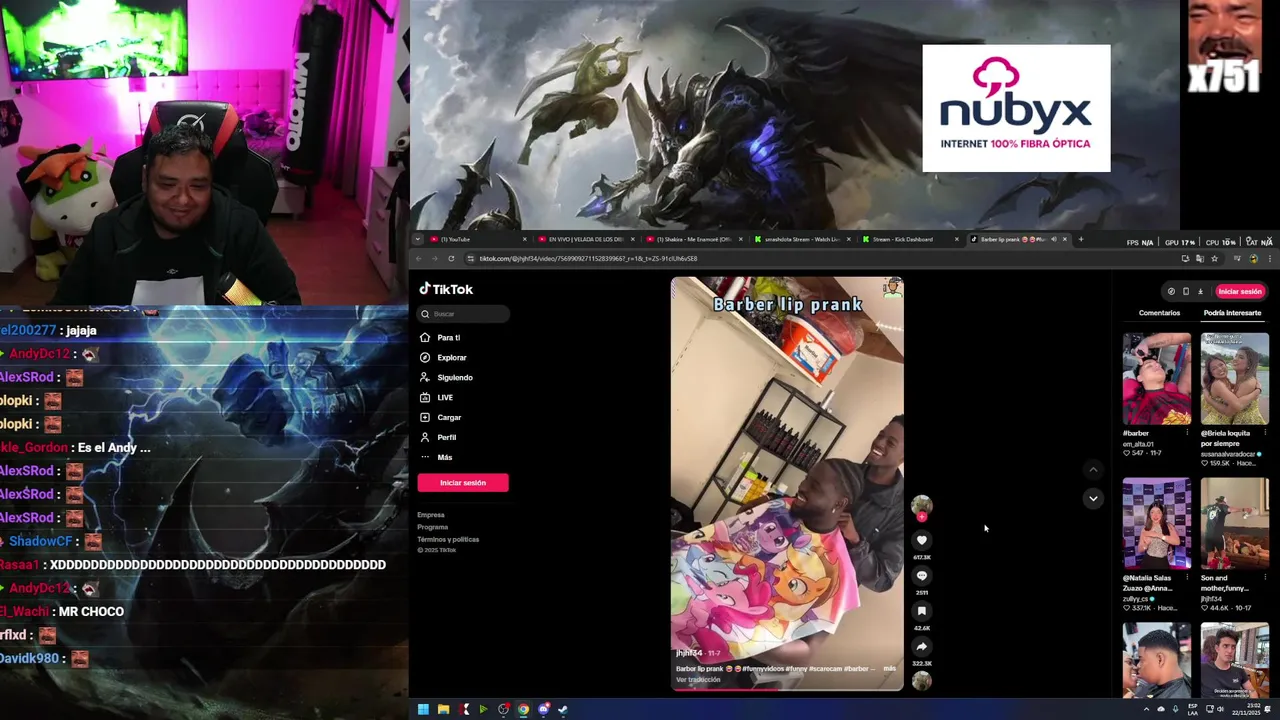Open Perfil in TikTok sidebar
This screenshot has height=720, width=1280.
[x=438, y=437]
